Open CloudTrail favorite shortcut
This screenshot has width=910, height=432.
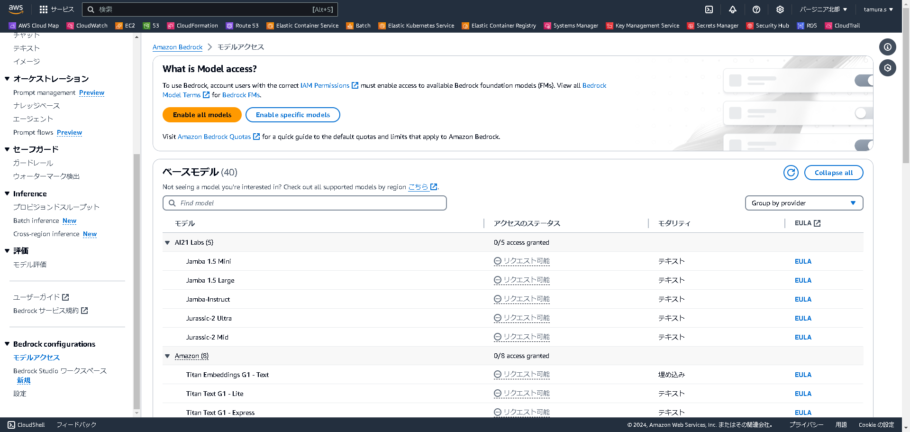pos(842,26)
